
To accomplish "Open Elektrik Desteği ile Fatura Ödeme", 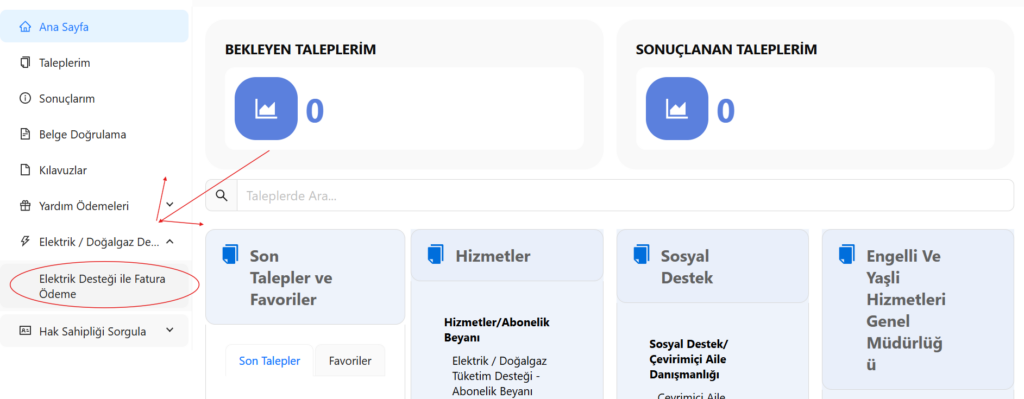I will (103, 287).
